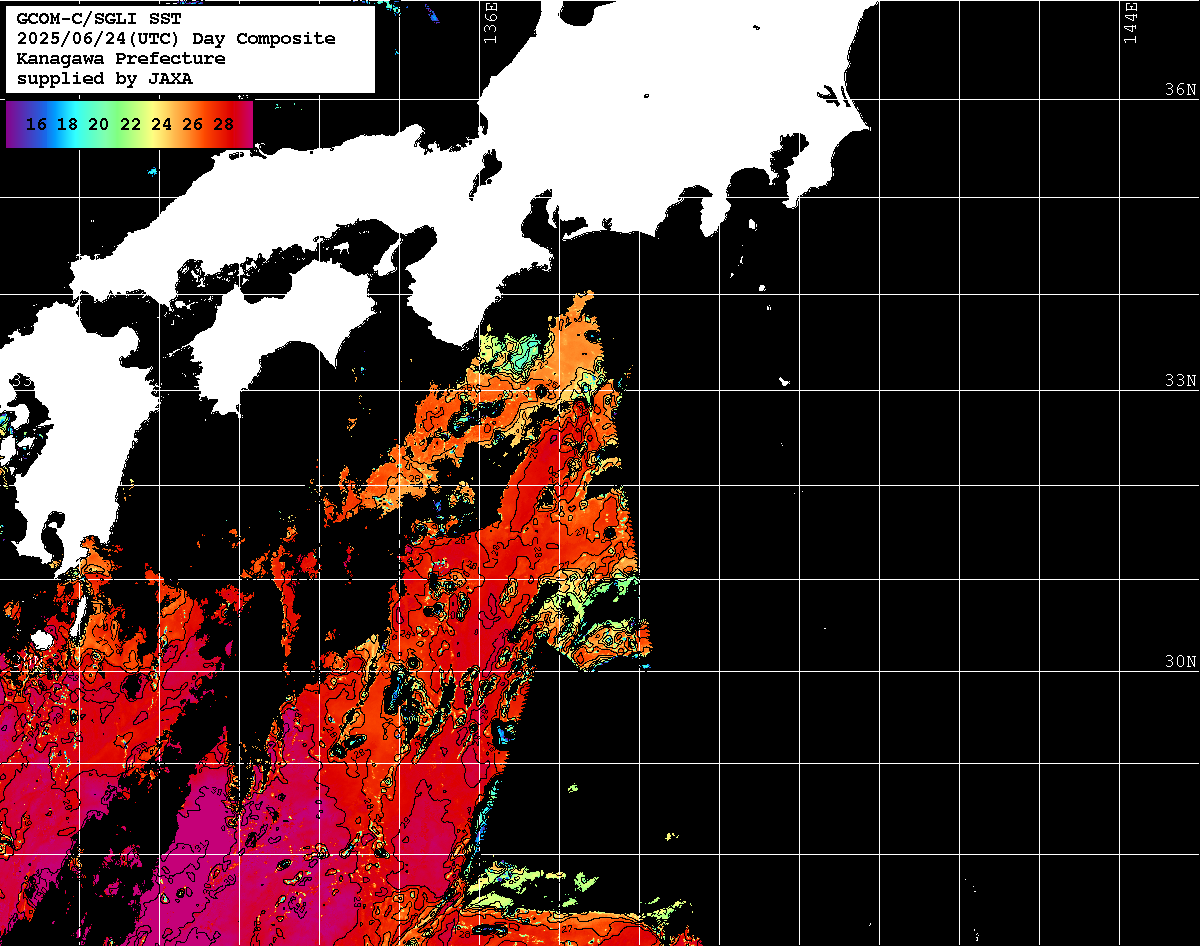Click the 'supplied by JAXA' credit text

[x=105, y=78]
